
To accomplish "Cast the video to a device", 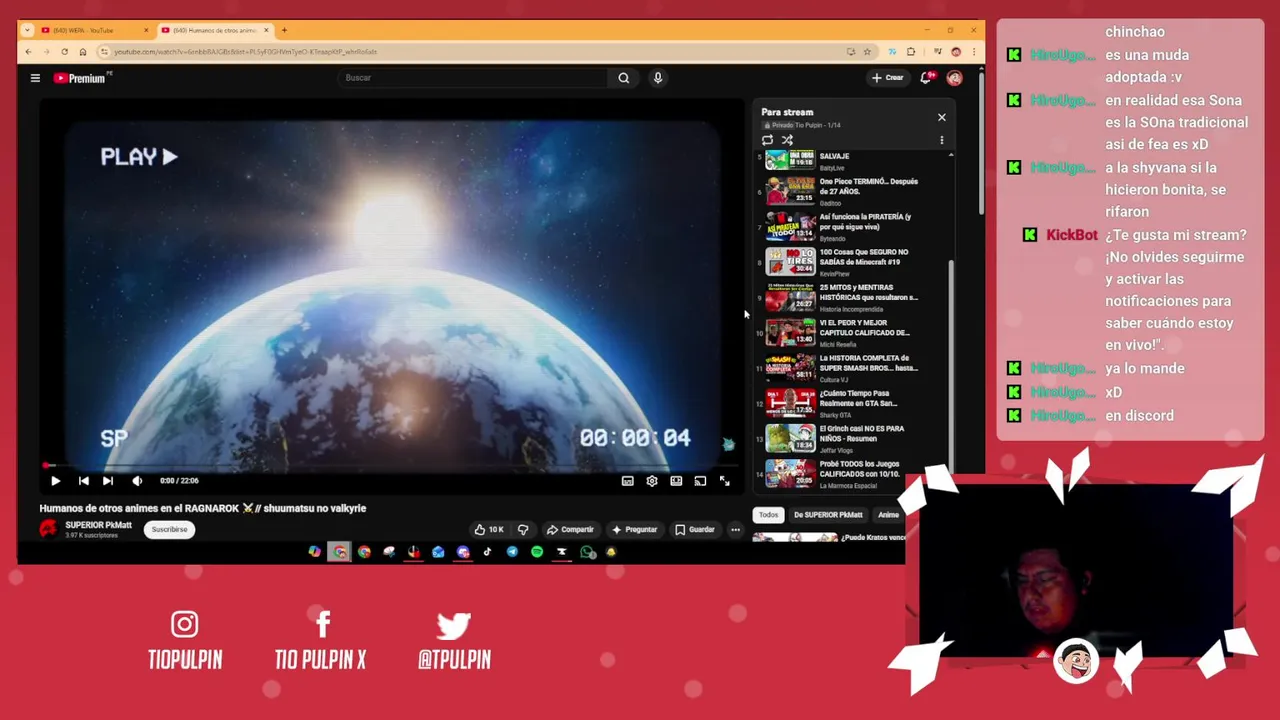I will pyautogui.click(x=700, y=481).
